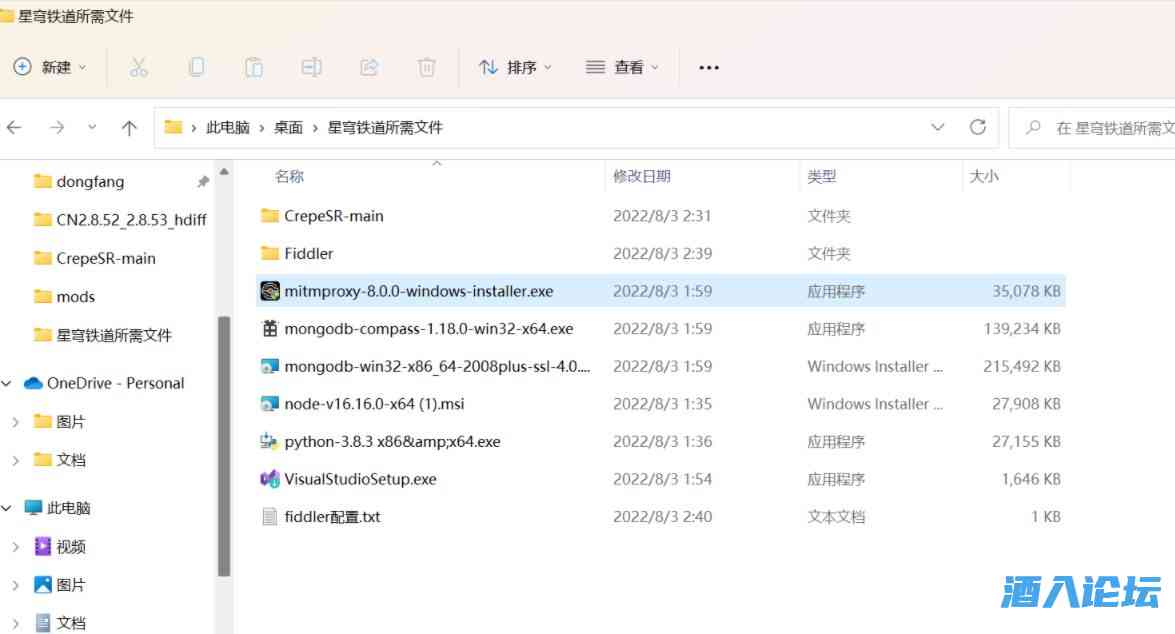
Task: Click the 图片 icon under 此电脑
Action: [x=43, y=585]
